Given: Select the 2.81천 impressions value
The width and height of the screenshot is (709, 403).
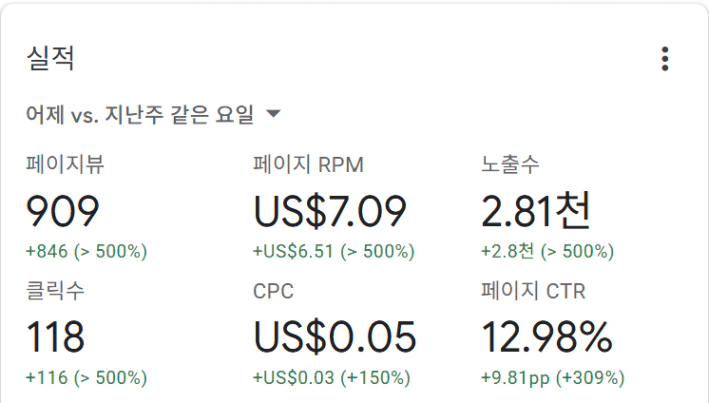Looking at the screenshot, I should point(536,211).
